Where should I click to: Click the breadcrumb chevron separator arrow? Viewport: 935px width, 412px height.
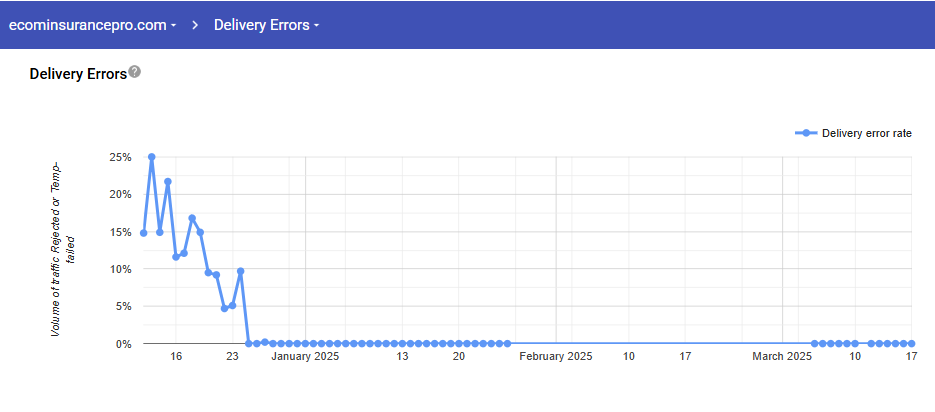point(196,25)
